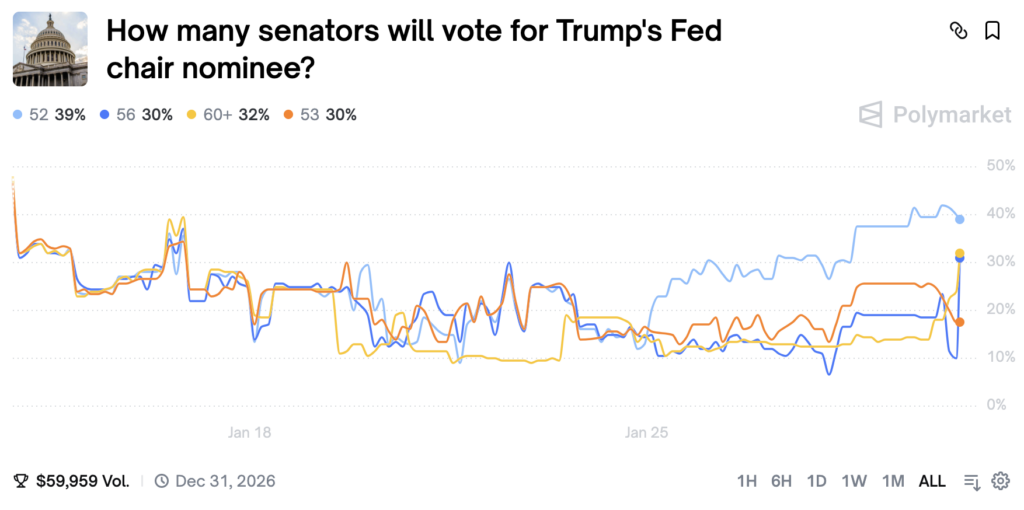Show the 1M time range
1024x510 pixels.
893,481
